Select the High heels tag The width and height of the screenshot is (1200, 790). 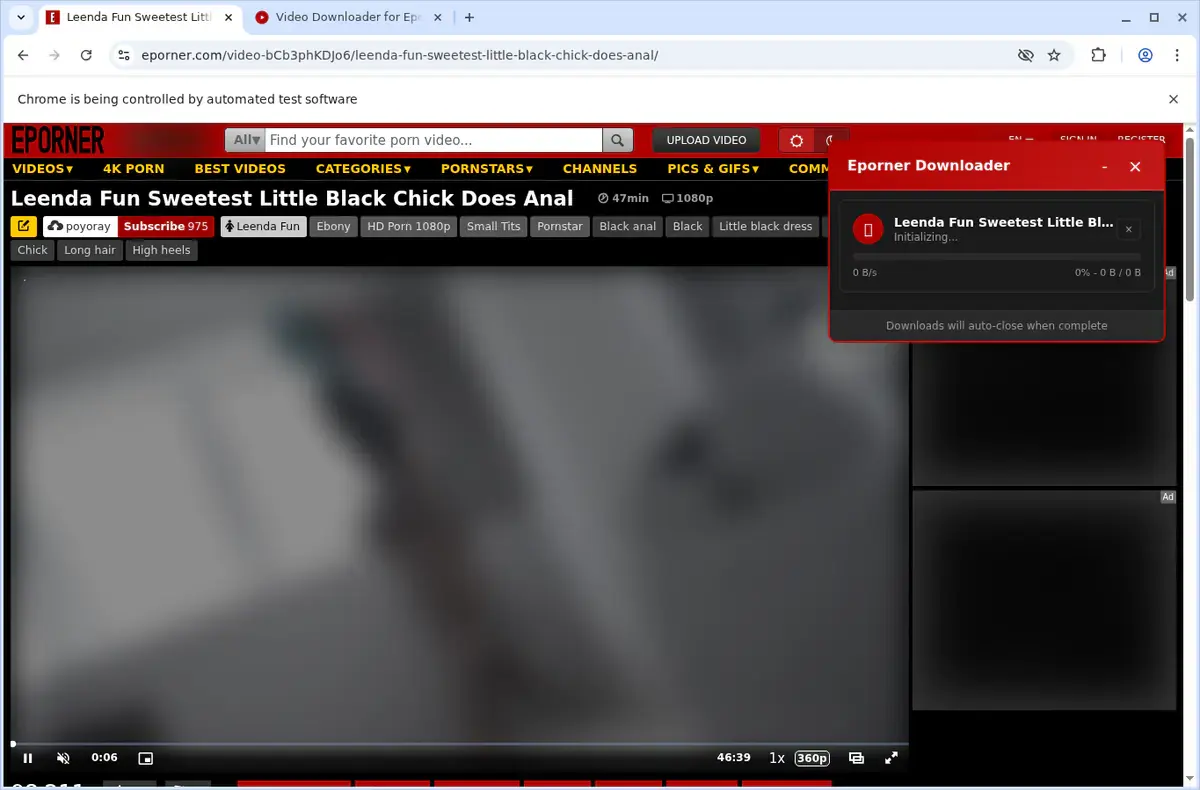point(161,250)
